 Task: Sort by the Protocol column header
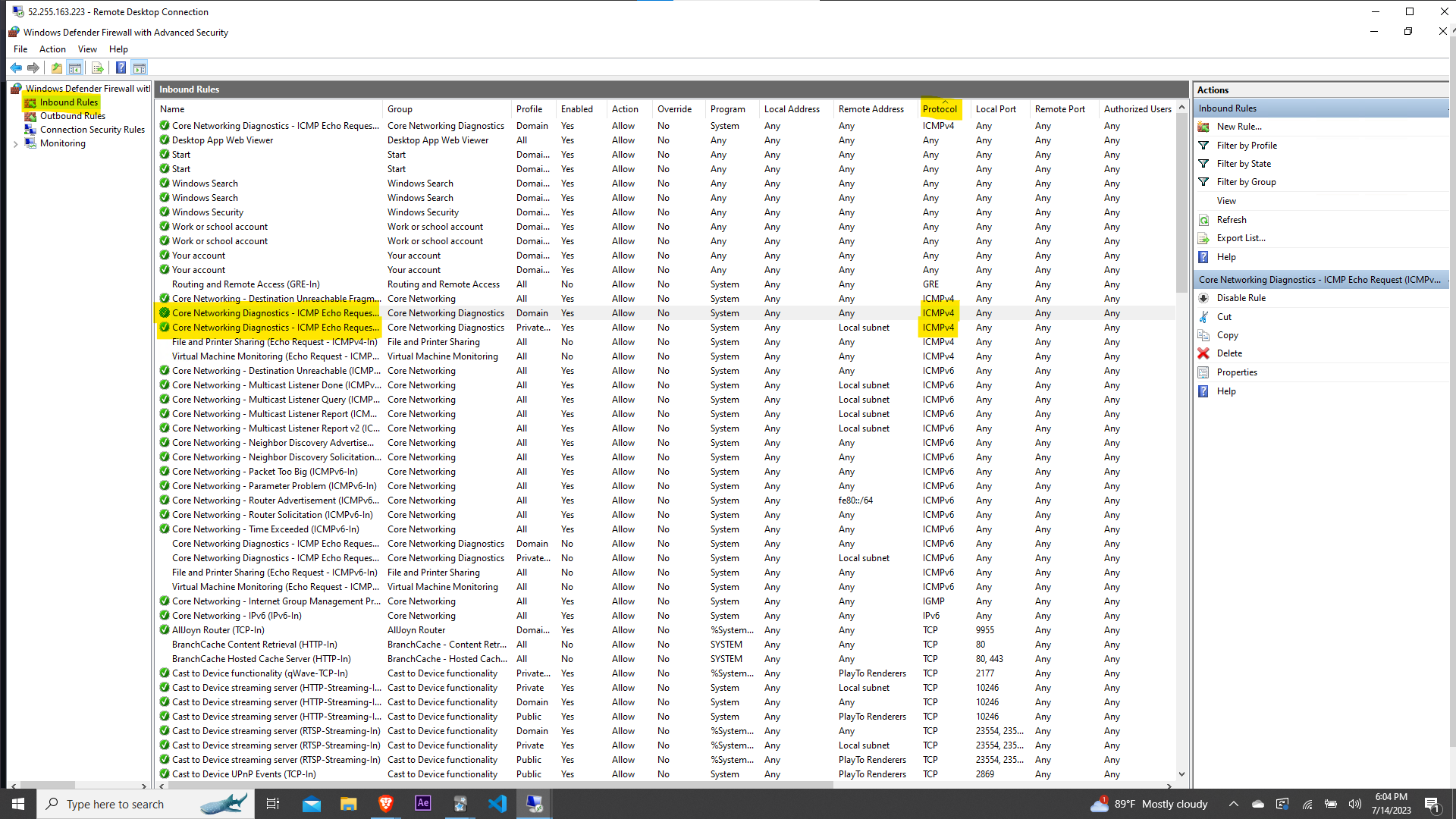tap(940, 109)
